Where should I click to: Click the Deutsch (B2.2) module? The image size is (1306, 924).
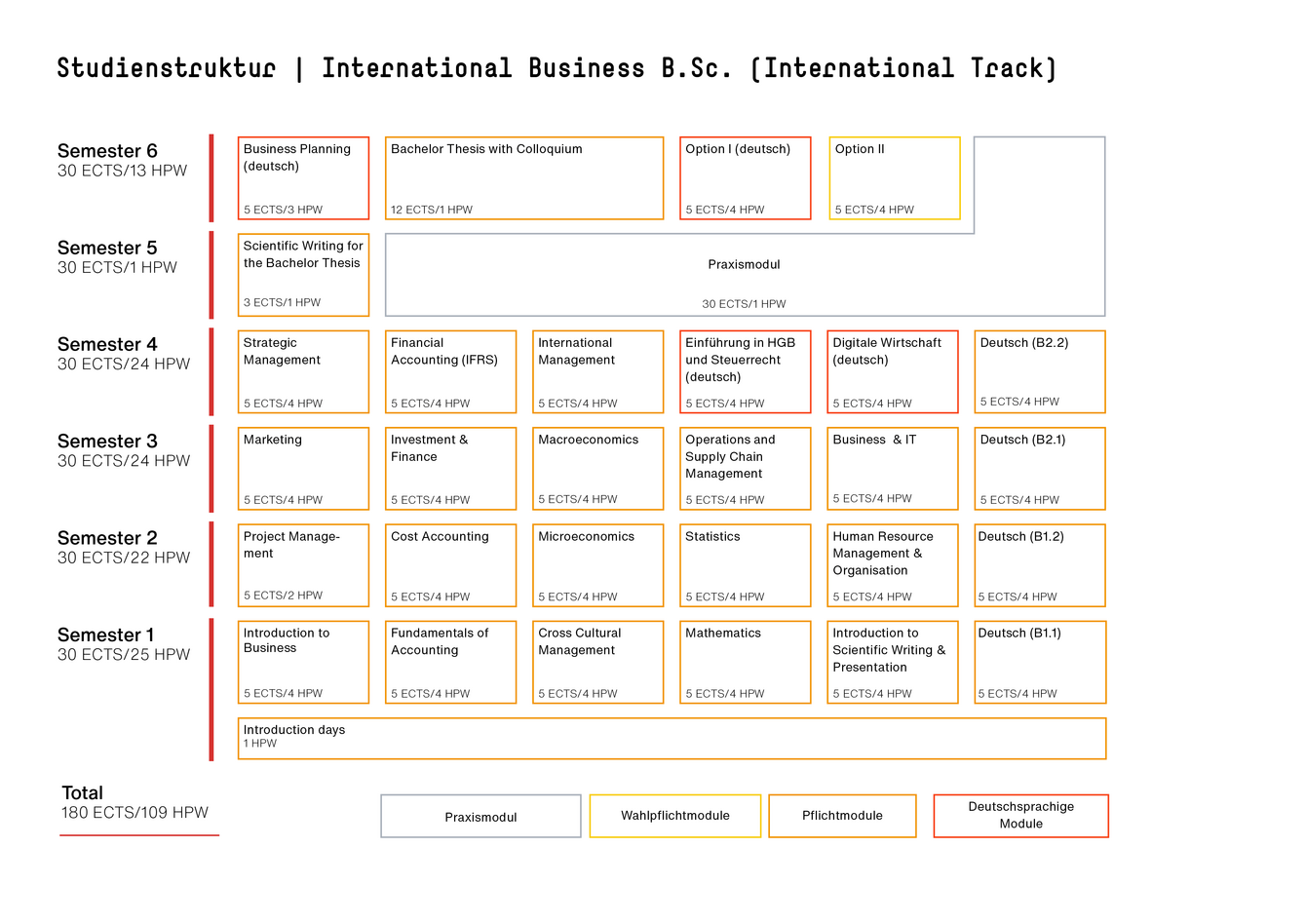click(1040, 371)
